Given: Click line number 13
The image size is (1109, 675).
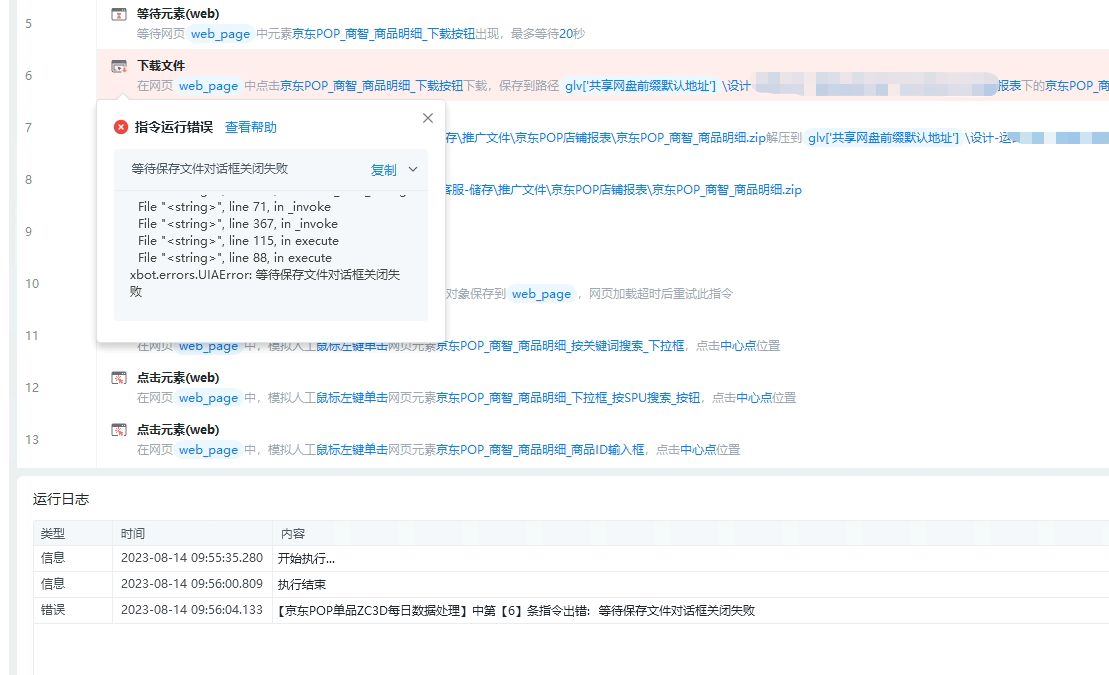Looking at the screenshot, I should [32, 439].
